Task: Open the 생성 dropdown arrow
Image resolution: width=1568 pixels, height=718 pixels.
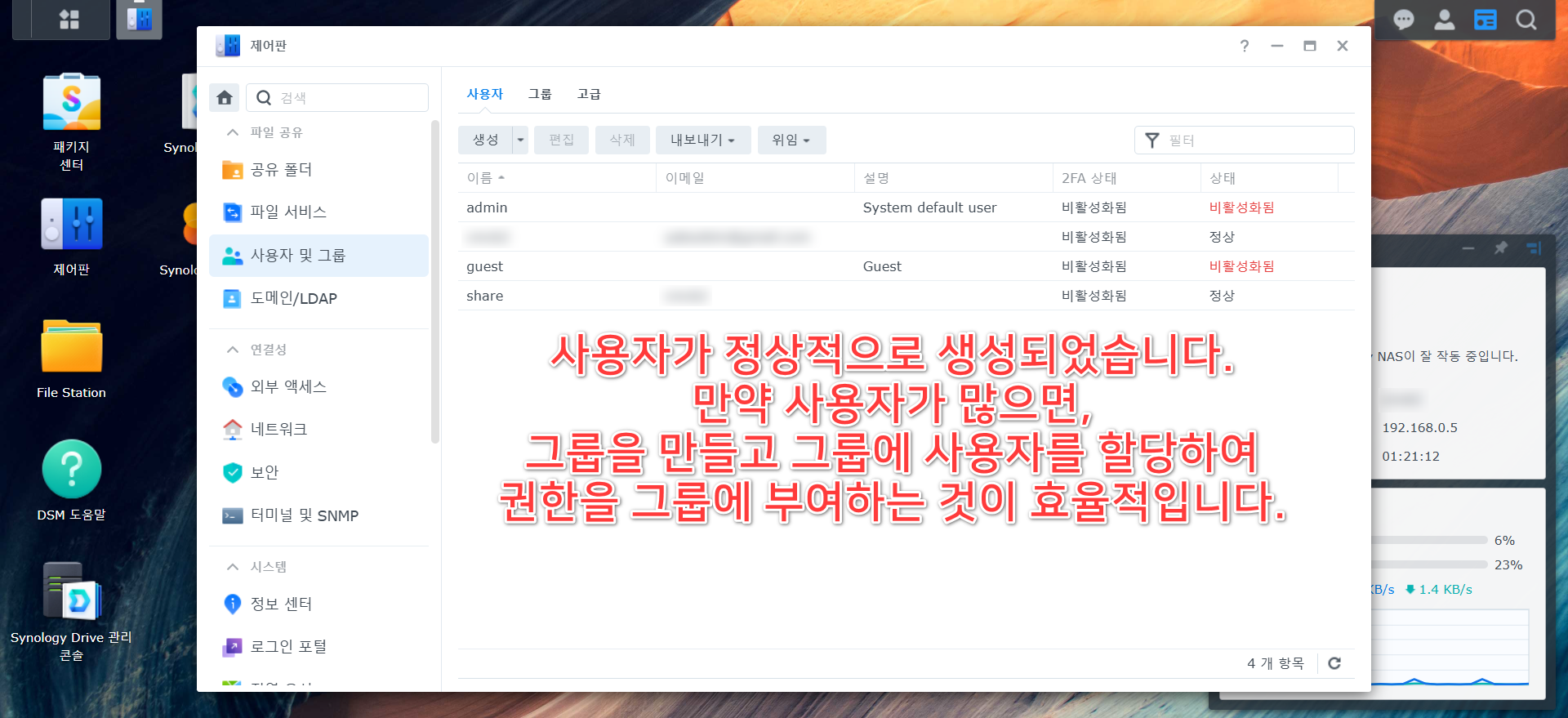Action: [520, 140]
